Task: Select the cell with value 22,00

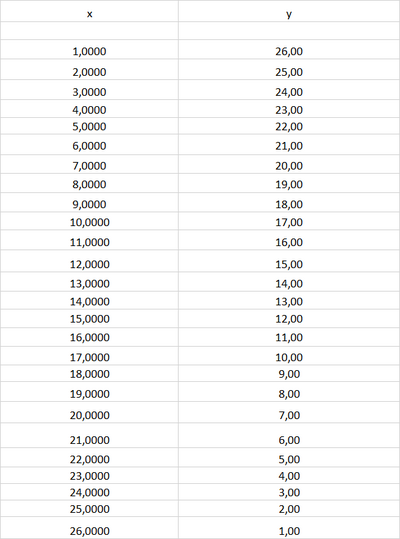Action: point(289,126)
